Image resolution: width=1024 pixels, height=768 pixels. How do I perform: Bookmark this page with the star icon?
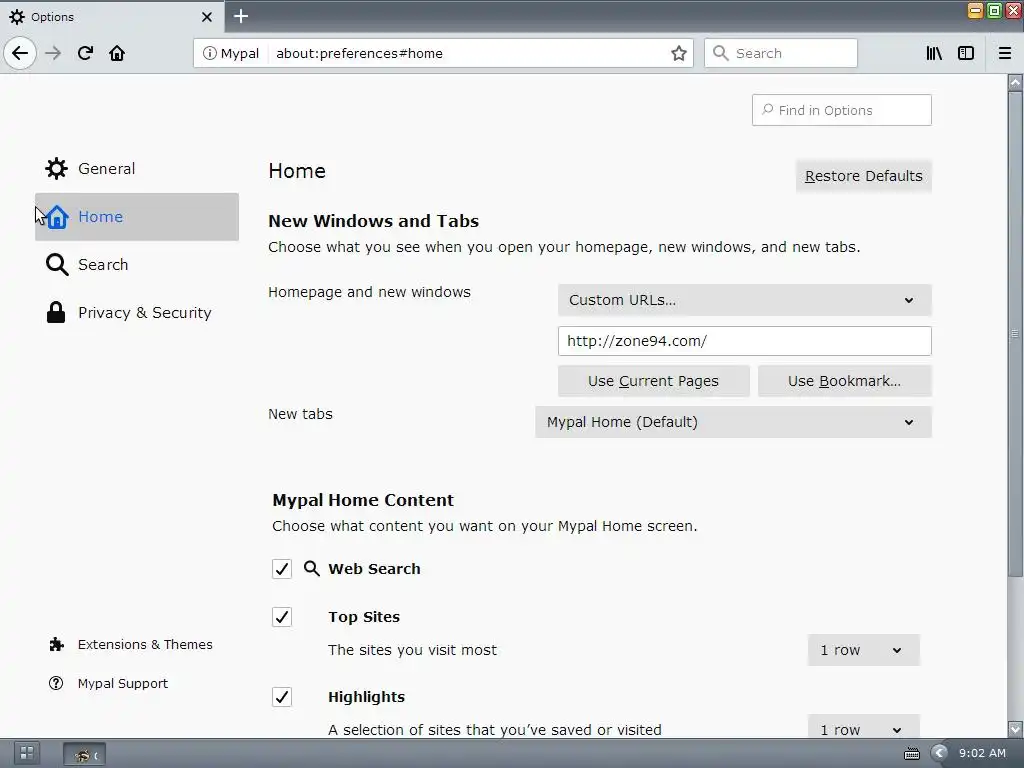click(x=679, y=53)
